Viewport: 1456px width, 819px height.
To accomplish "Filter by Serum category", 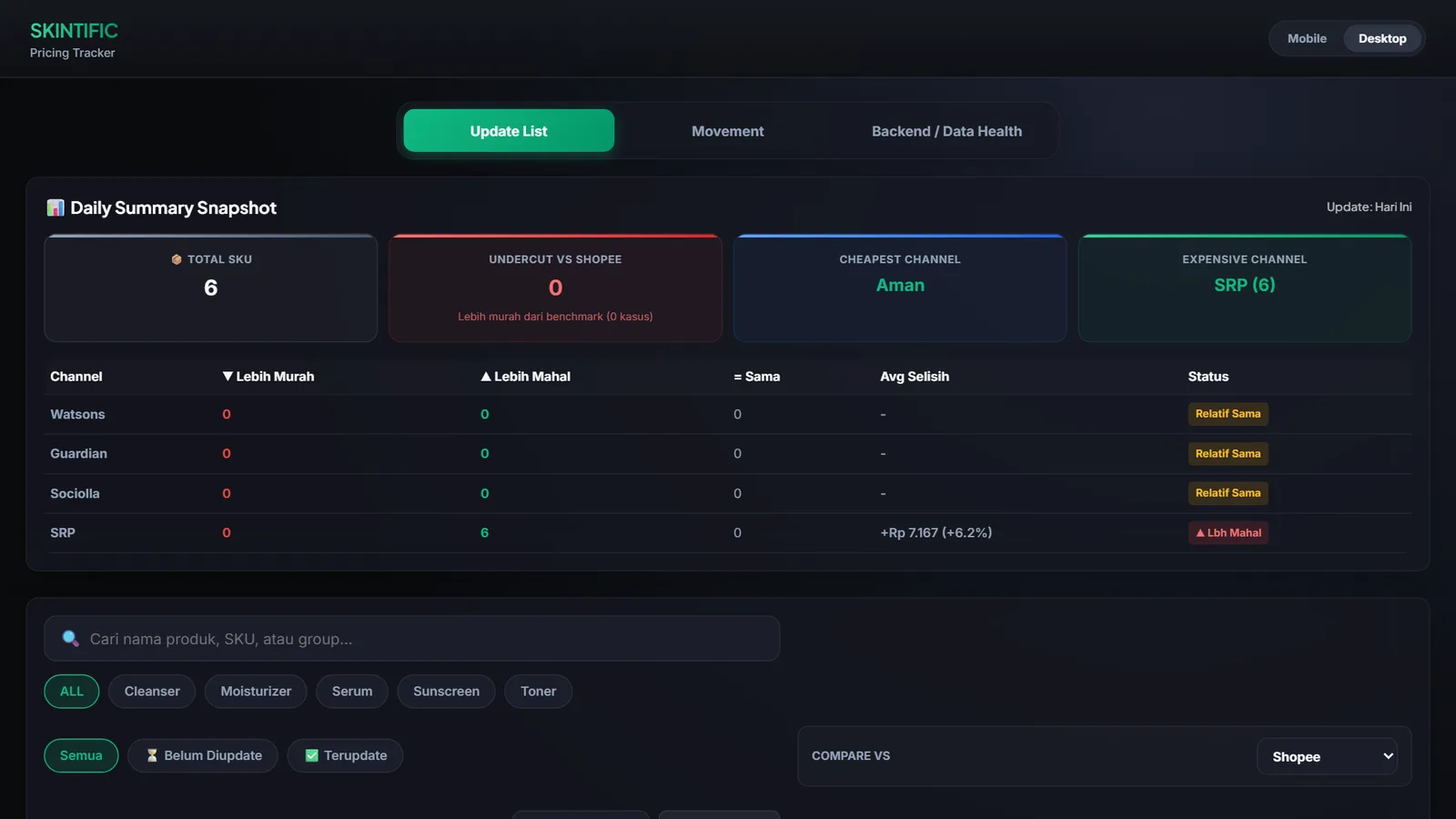I will click(352, 692).
